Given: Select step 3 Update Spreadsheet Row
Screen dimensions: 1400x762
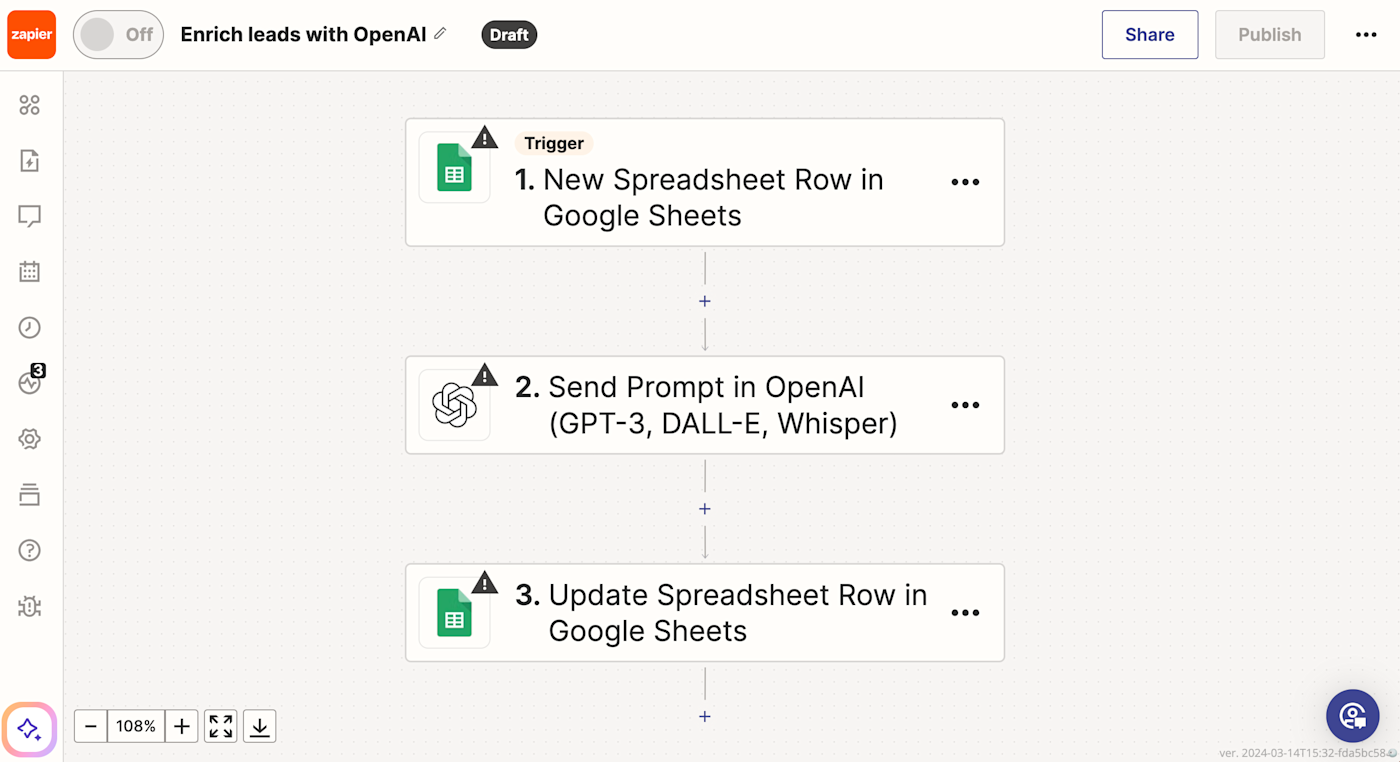Looking at the screenshot, I should [x=705, y=613].
